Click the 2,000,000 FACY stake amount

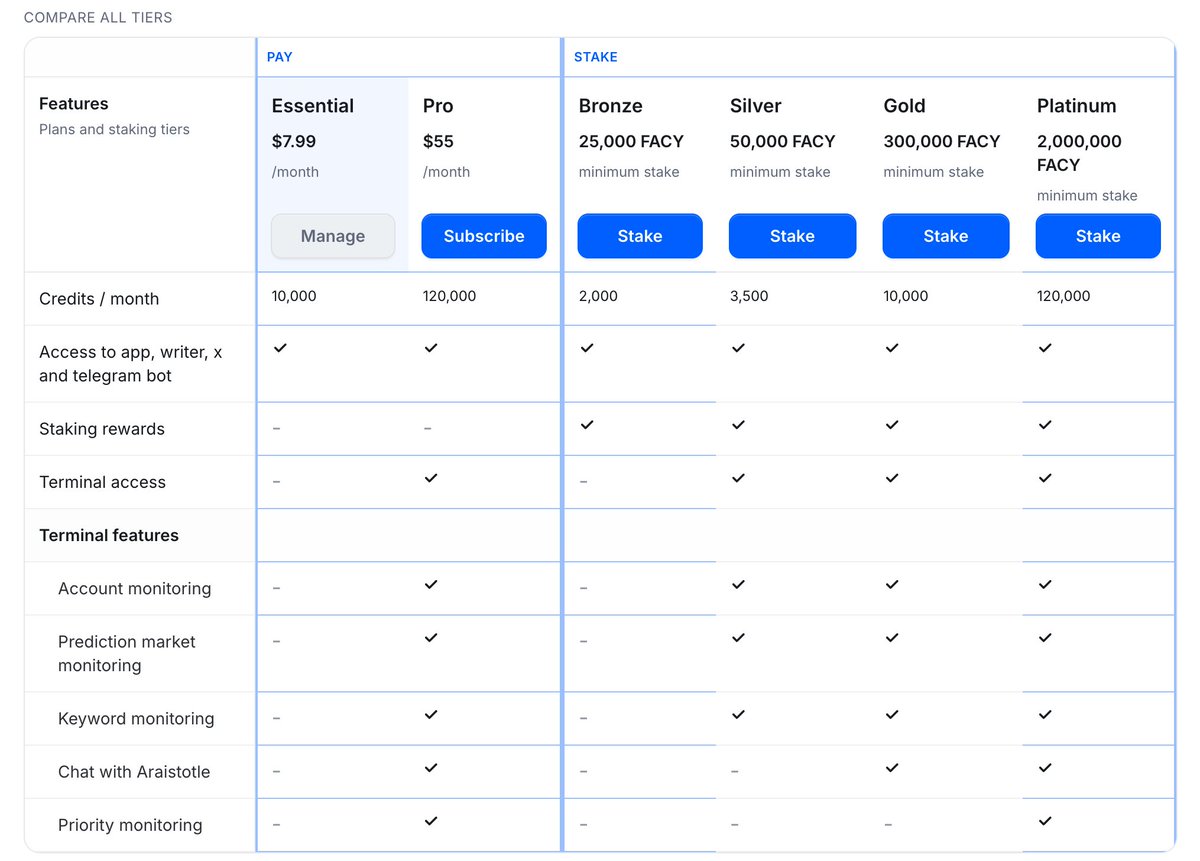[1079, 153]
